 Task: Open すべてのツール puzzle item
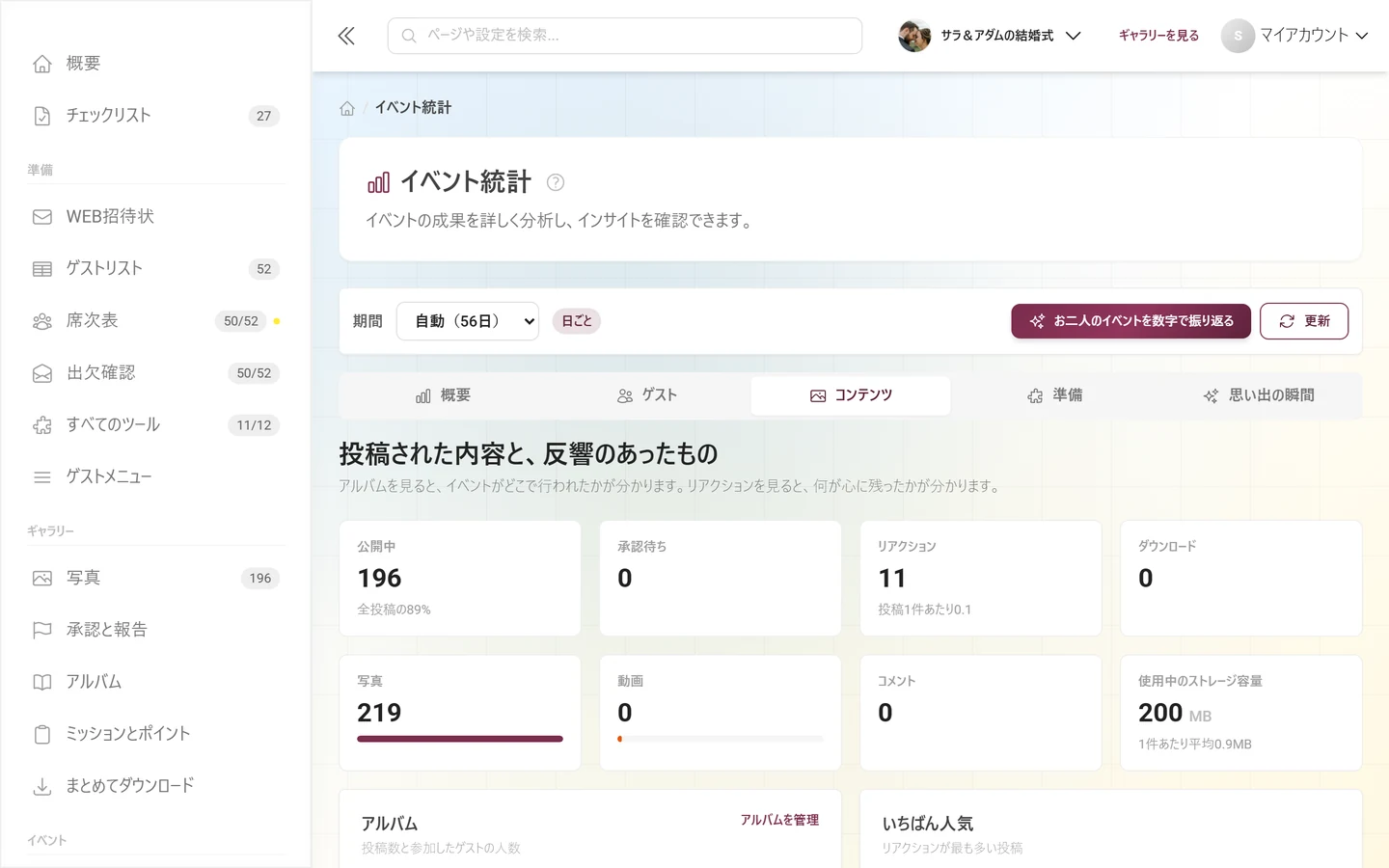click(x=155, y=425)
